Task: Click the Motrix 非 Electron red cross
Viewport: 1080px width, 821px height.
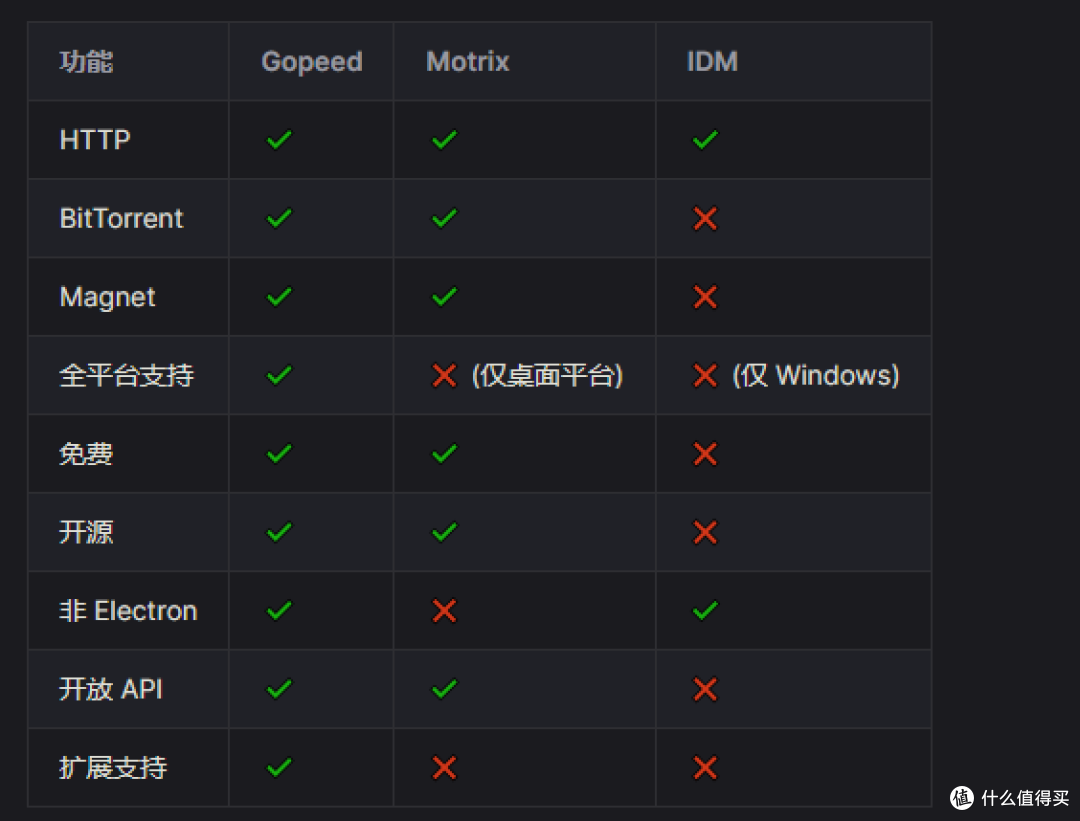Action: pos(444,610)
